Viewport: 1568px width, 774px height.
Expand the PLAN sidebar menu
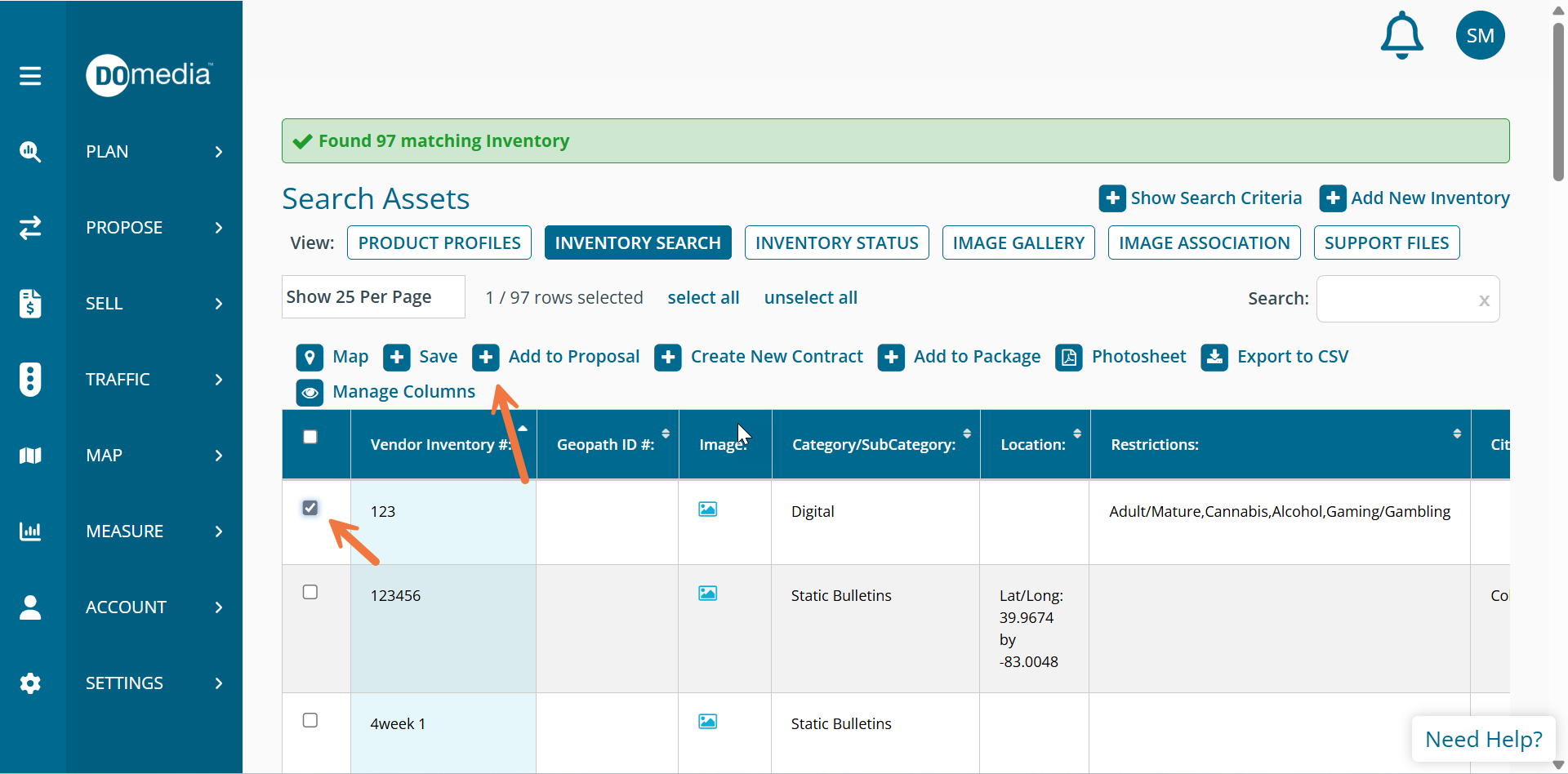[x=154, y=152]
